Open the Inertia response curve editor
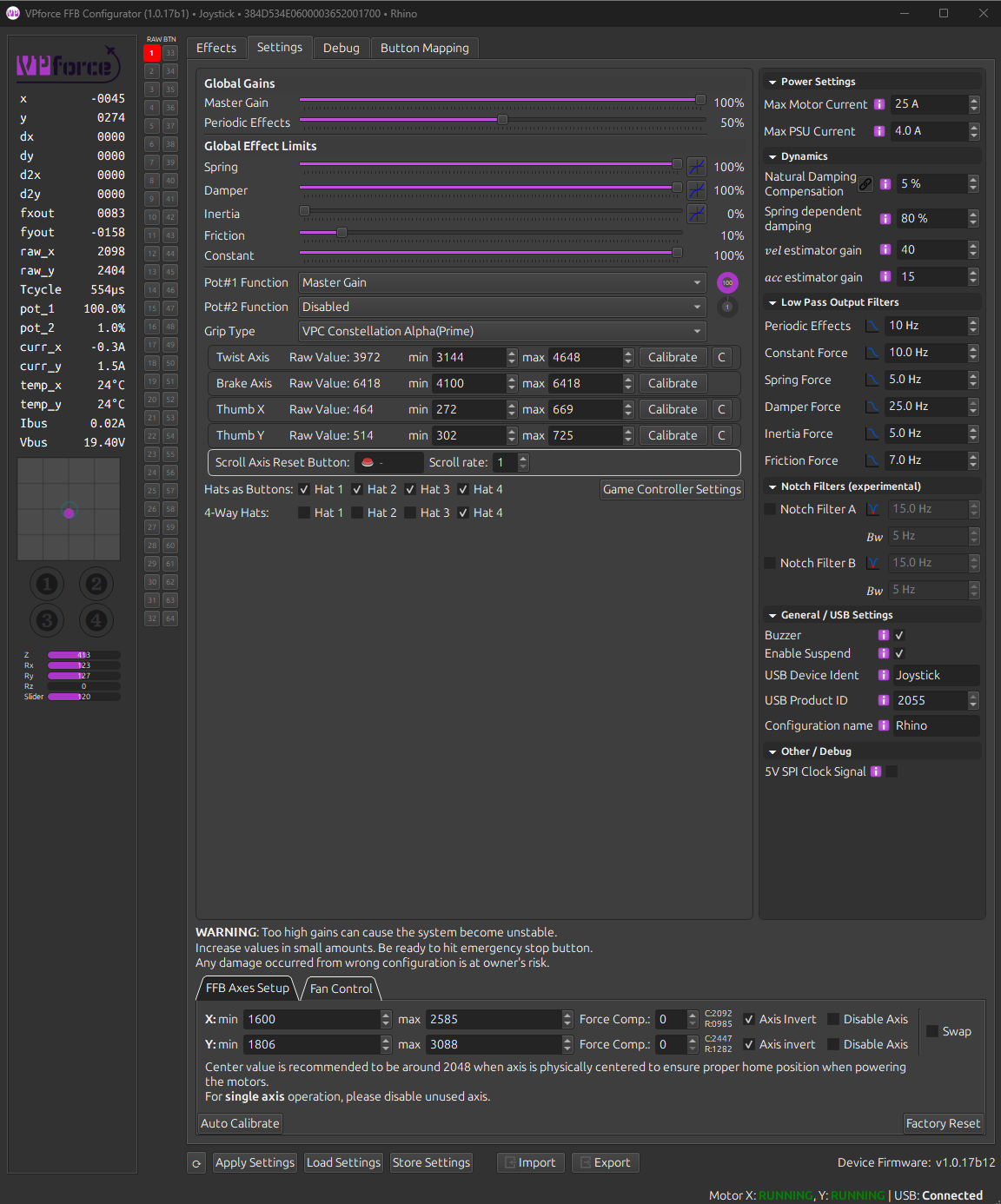Screen dimensions: 1001x1204 tap(696, 214)
